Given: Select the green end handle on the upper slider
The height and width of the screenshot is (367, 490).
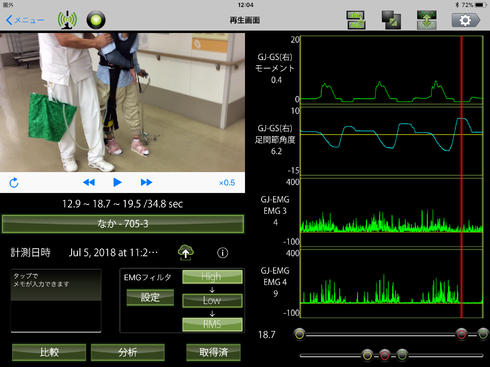Looking at the screenshot, I should [x=483, y=334].
